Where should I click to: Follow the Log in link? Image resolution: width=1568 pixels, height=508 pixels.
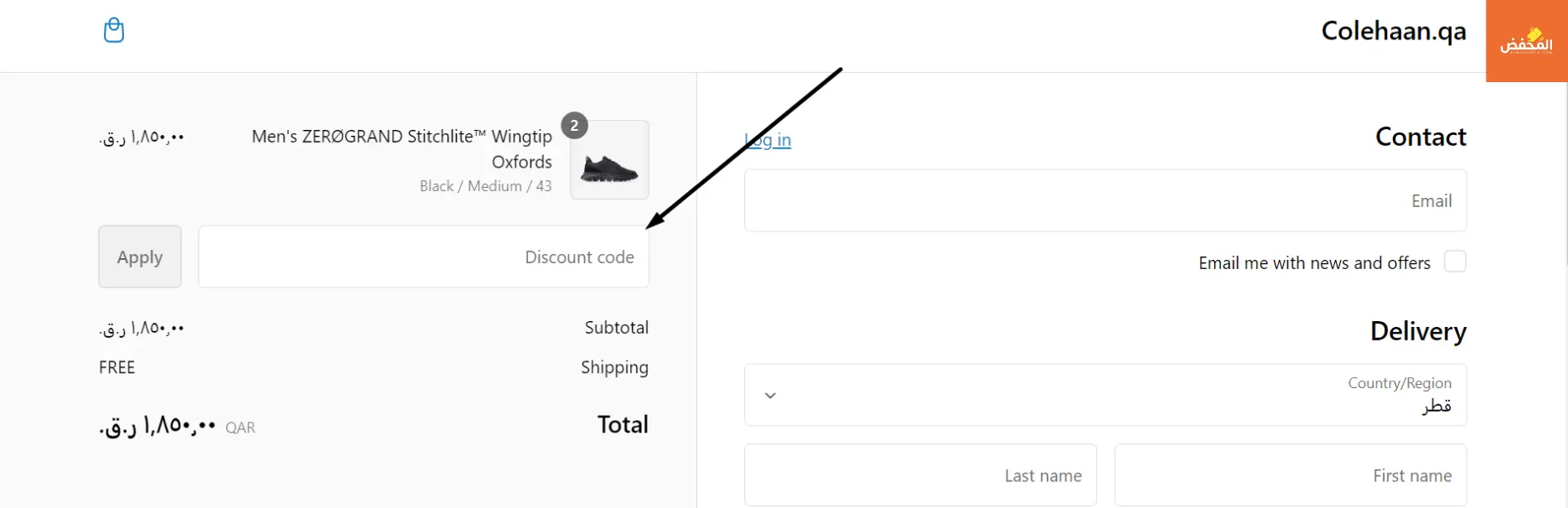[768, 140]
